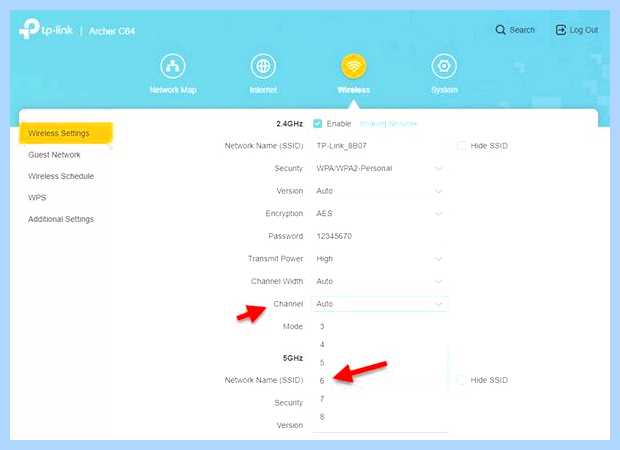Choose channel 7 in dropdown list
Screen dimensions: 620x450
pos(380,399)
